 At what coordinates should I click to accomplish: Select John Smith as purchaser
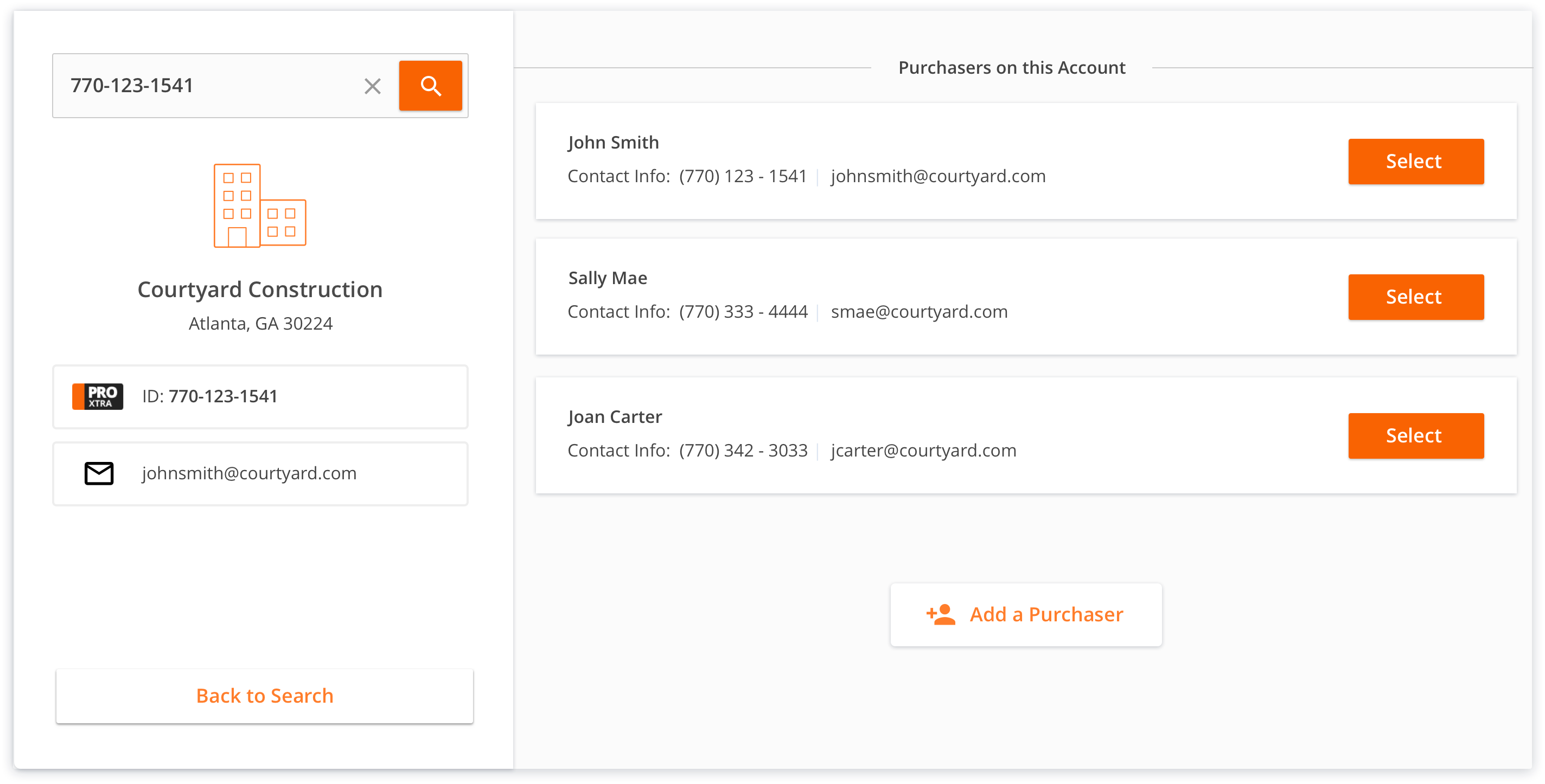click(x=1415, y=161)
